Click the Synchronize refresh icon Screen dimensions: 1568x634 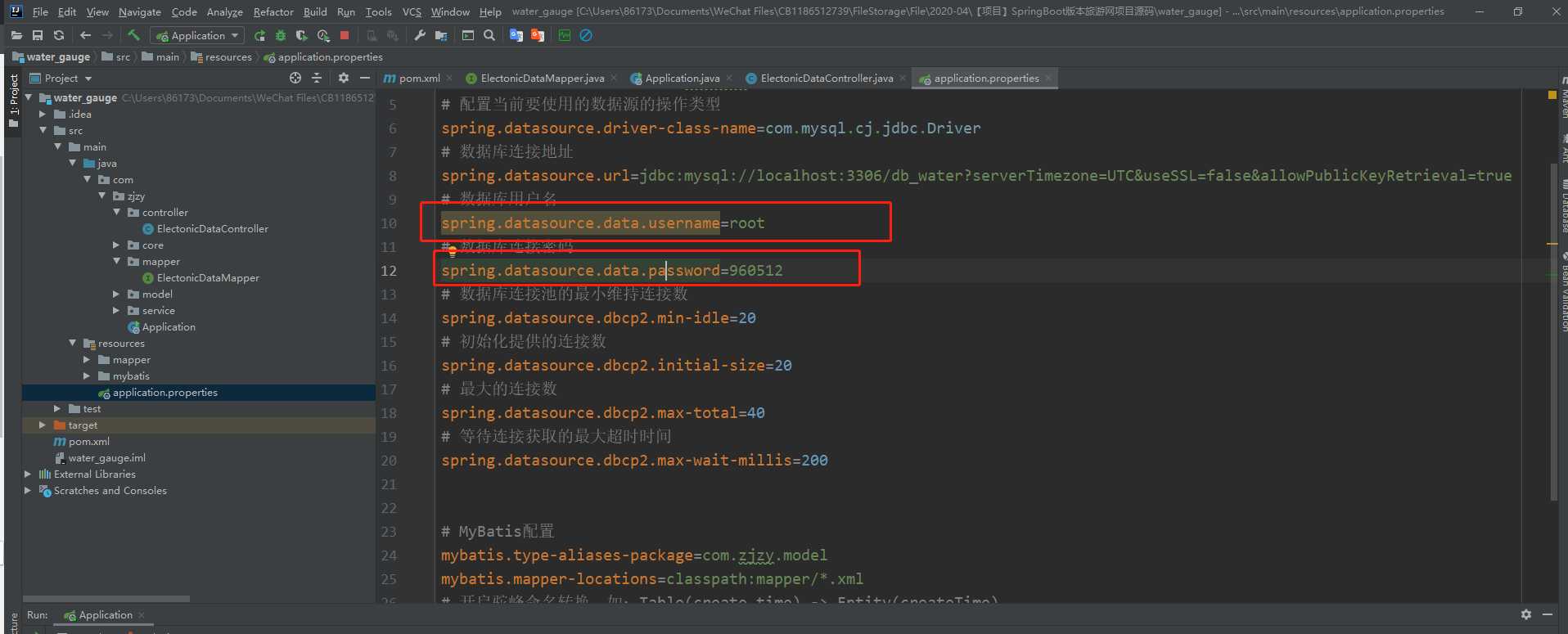click(x=59, y=35)
